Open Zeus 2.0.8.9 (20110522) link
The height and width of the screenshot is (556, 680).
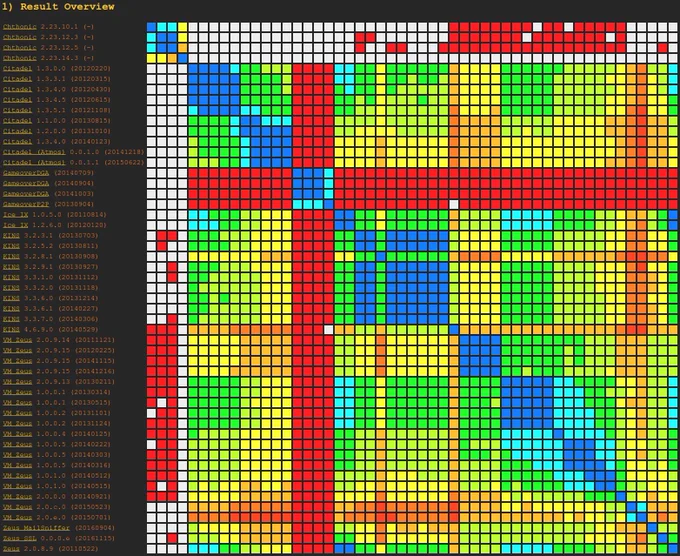coord(11,549)
